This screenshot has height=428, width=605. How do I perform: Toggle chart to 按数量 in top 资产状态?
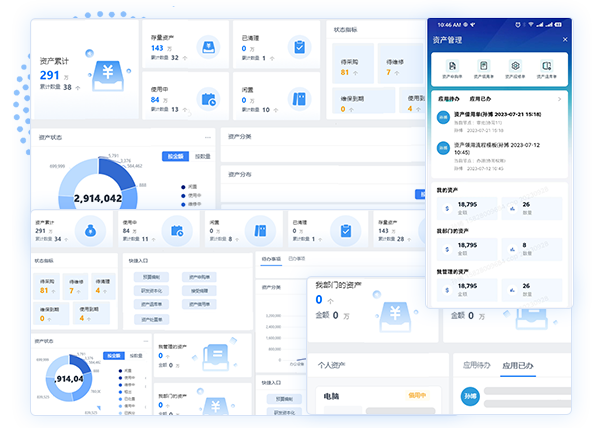click(x=202, y=156)
